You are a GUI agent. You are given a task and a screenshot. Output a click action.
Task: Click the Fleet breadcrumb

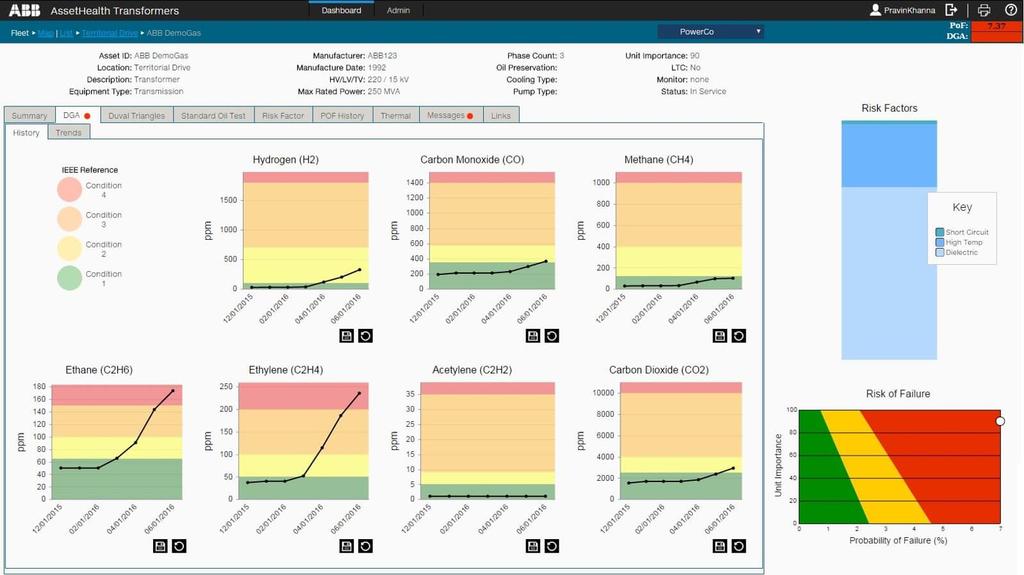[x=20, y=33]
